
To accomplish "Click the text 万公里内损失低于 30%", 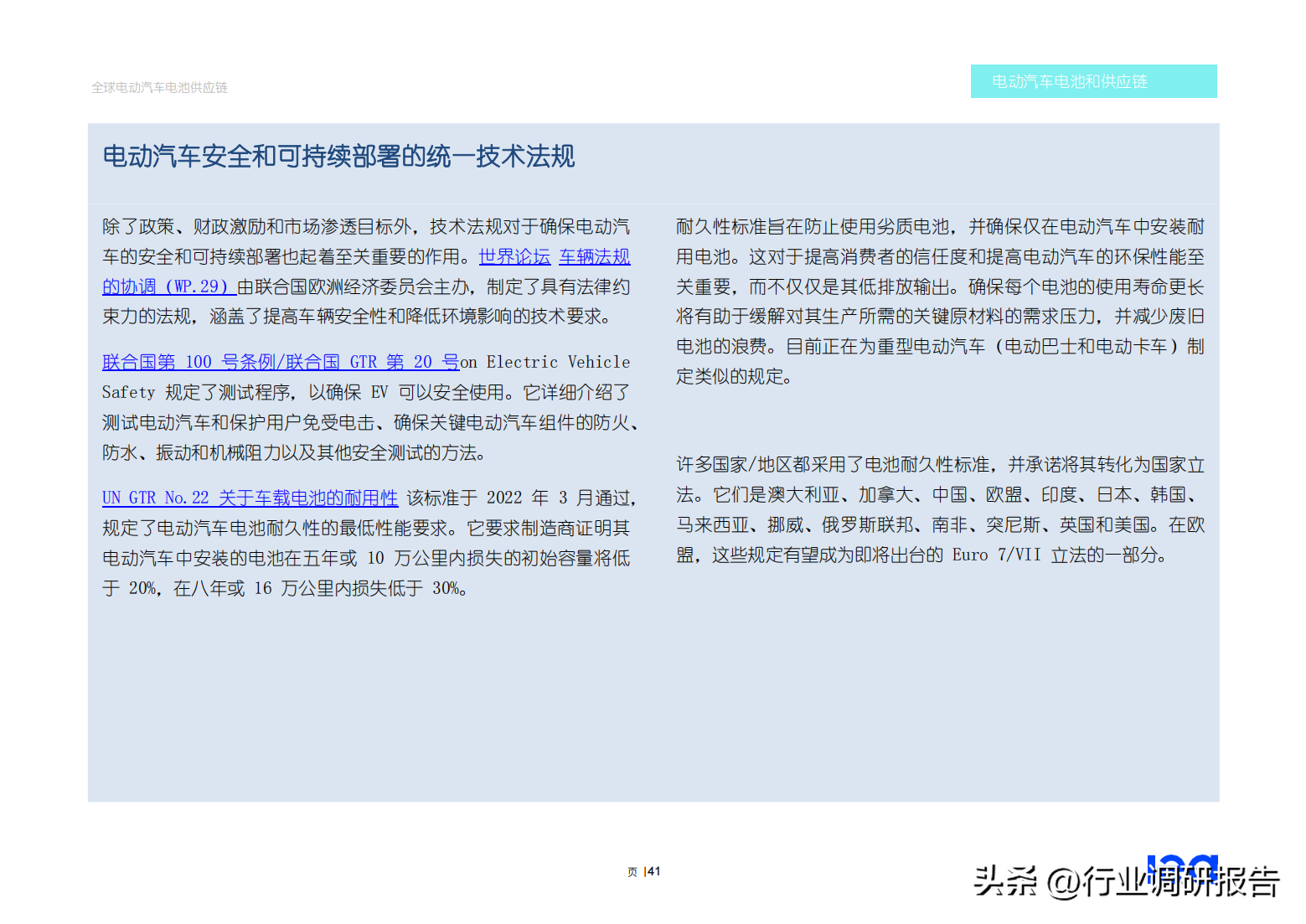I will [x=374, y=588].
